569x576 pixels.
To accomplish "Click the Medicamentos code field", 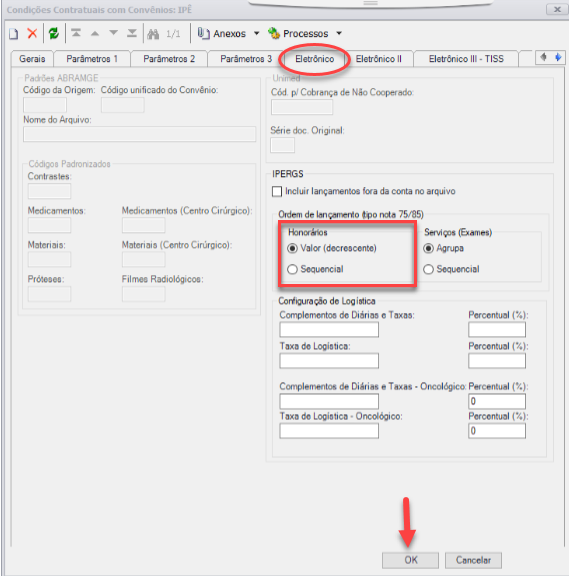I will click(49, 225).
